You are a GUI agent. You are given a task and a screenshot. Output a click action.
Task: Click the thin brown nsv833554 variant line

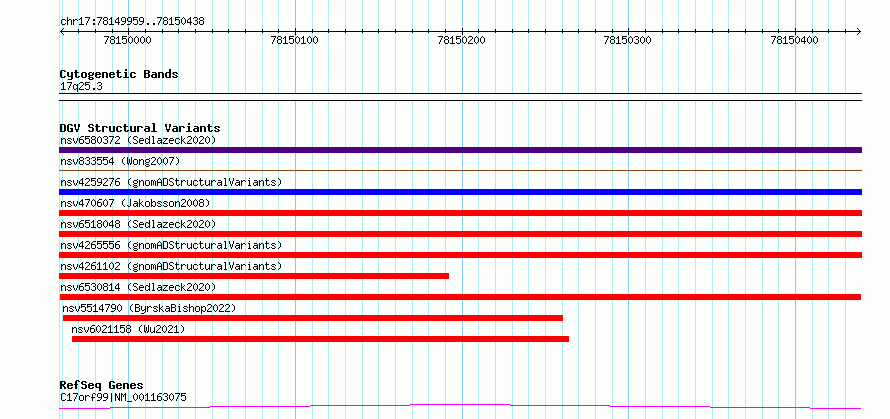click(460, 170)
